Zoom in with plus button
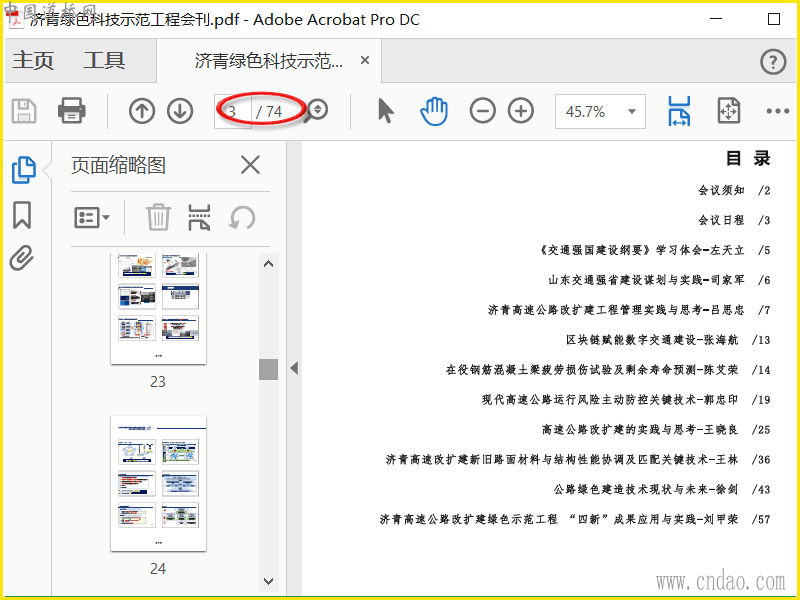Viewport: 800px width, 600px height. point(521,111)
